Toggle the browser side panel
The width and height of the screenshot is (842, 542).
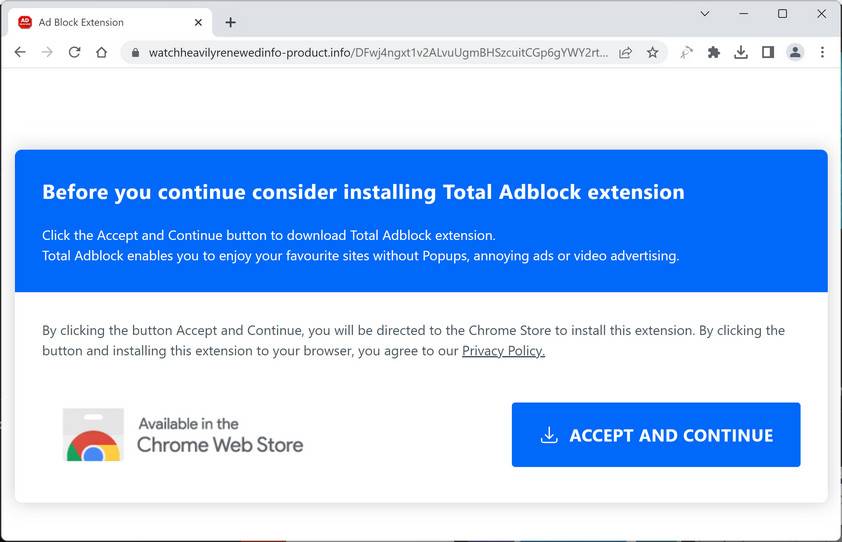tap(768, 52)
